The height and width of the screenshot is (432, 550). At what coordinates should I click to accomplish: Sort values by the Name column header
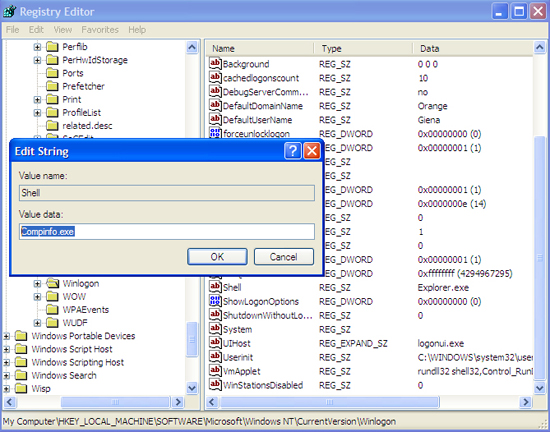click(259, 48)
